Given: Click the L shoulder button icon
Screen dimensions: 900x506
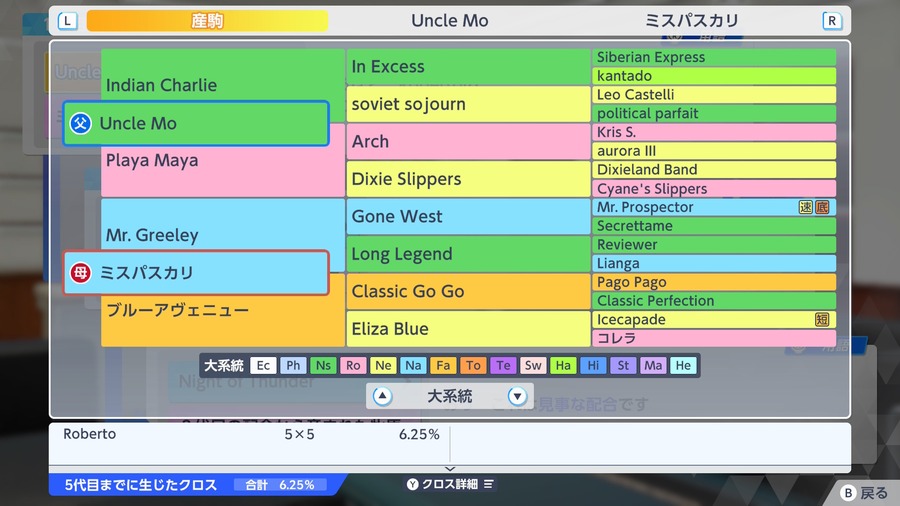Looking at the screenshot, I should click(68, 21).
